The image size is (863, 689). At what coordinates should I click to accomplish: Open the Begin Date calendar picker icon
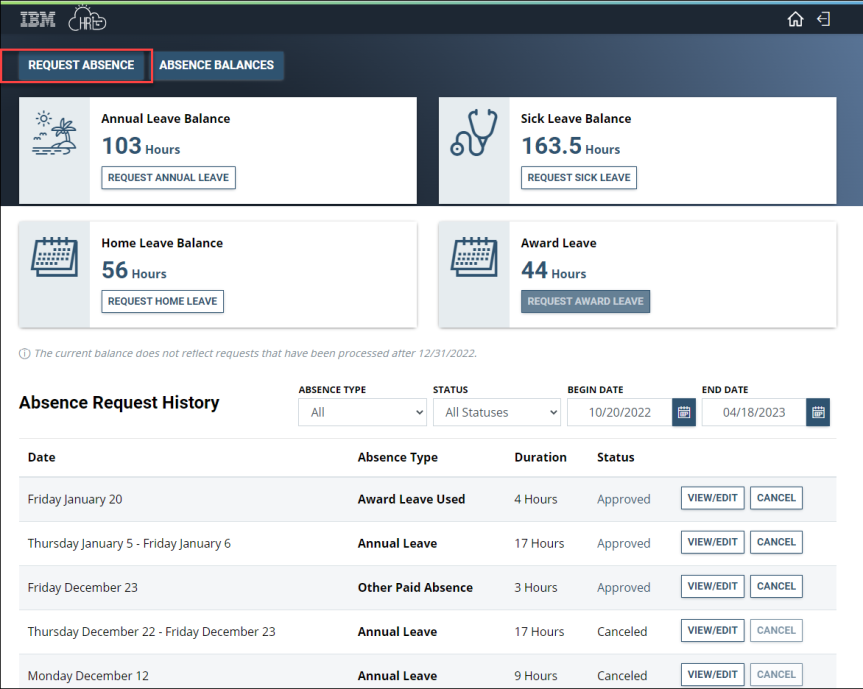point(684,412)
